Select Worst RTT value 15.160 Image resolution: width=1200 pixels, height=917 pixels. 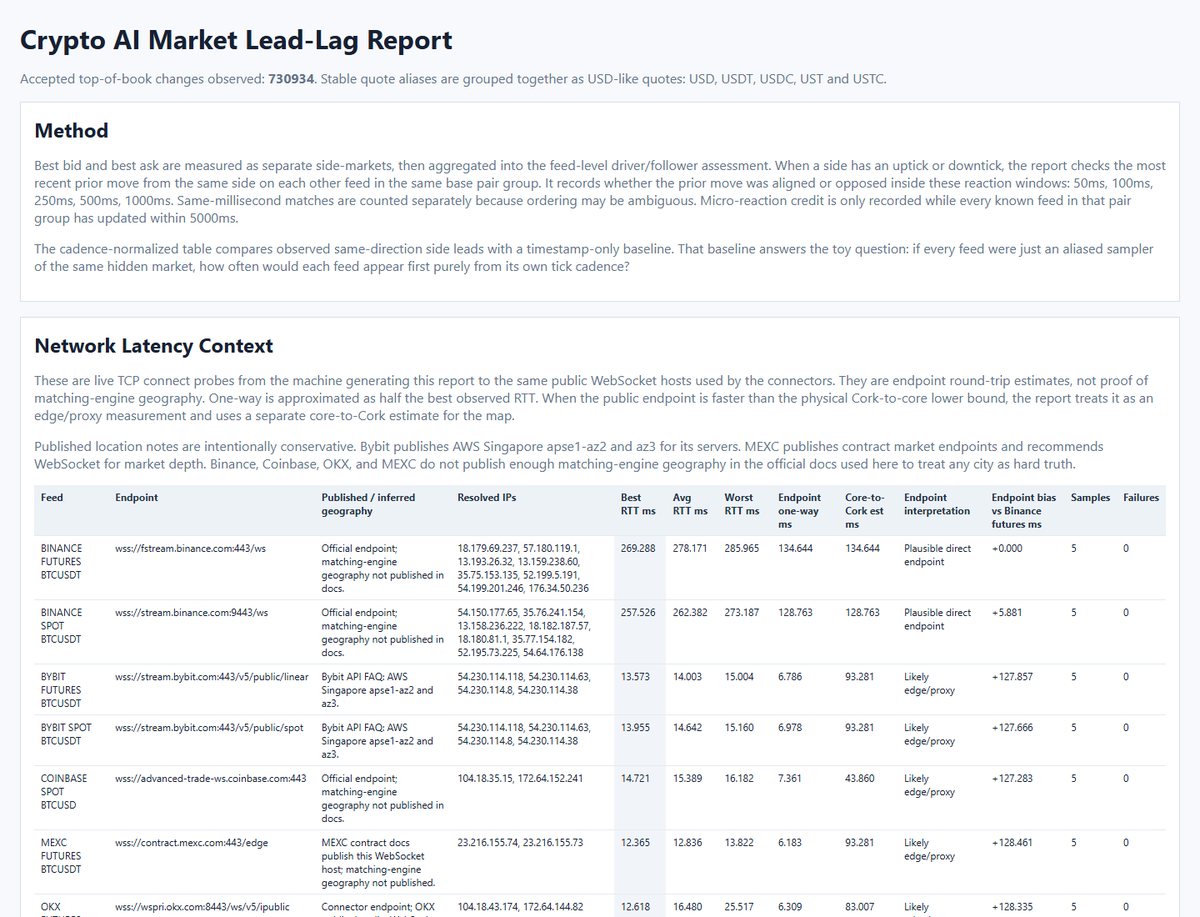point(740,727)
